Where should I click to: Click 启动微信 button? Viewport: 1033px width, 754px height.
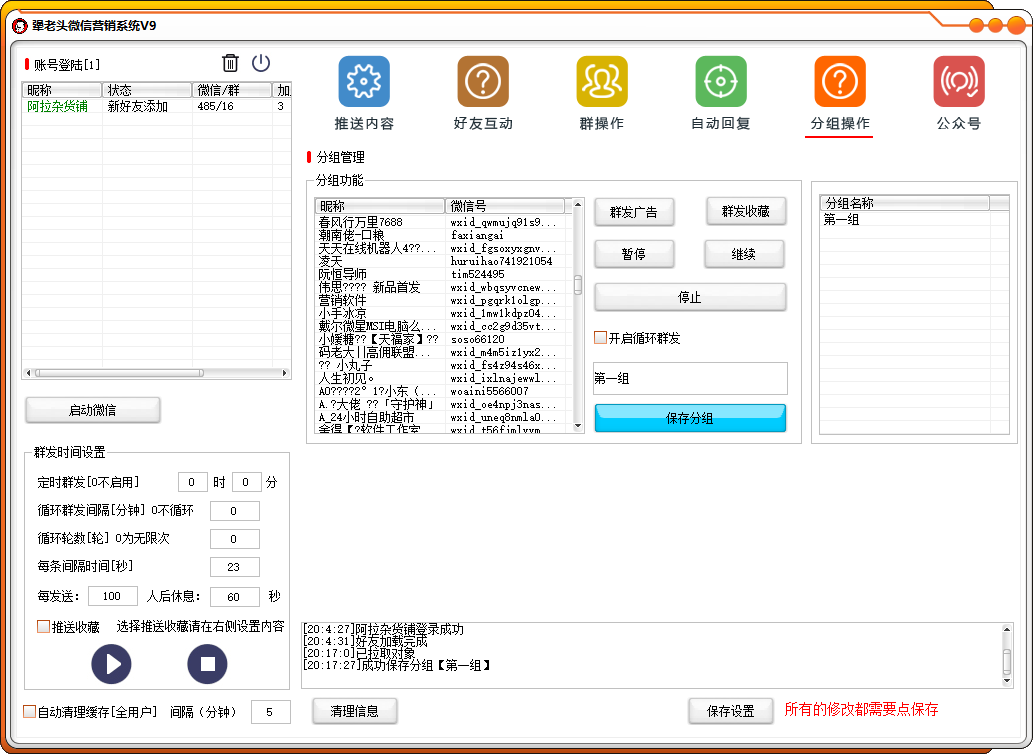click(x=93, y=410)
